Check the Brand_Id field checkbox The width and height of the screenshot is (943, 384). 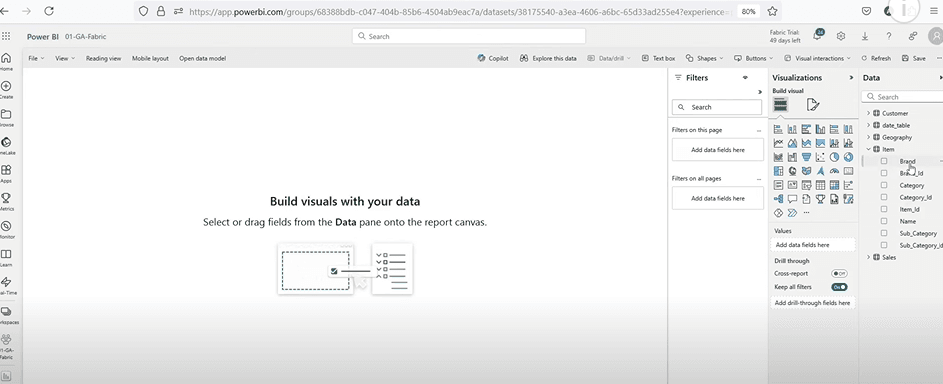click(884, 173)
